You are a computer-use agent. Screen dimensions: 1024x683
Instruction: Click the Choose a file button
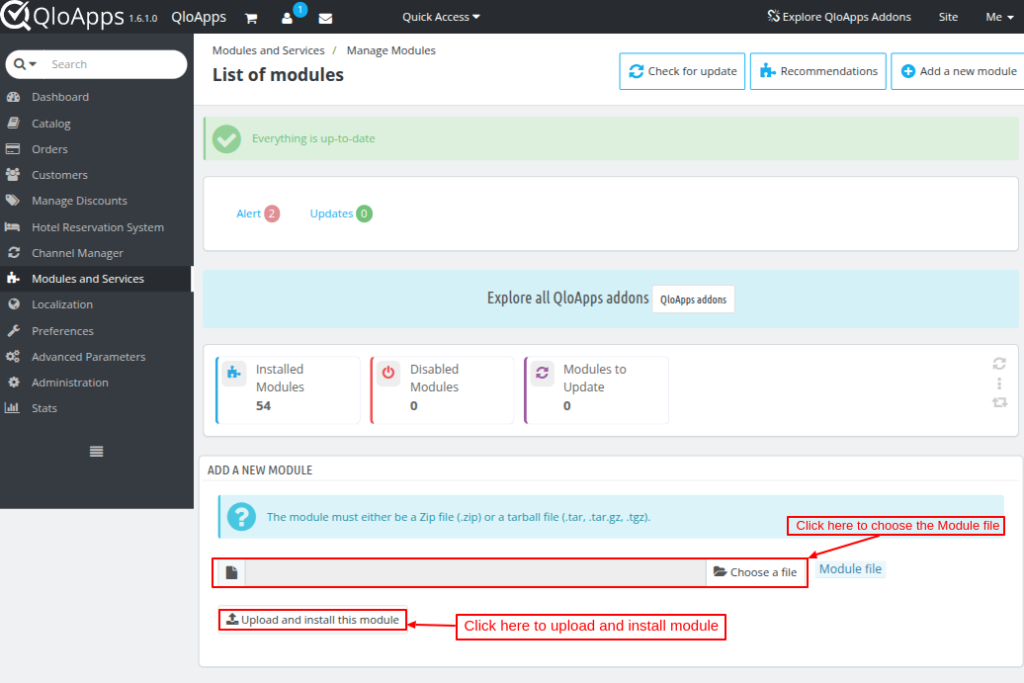(756, 573)
